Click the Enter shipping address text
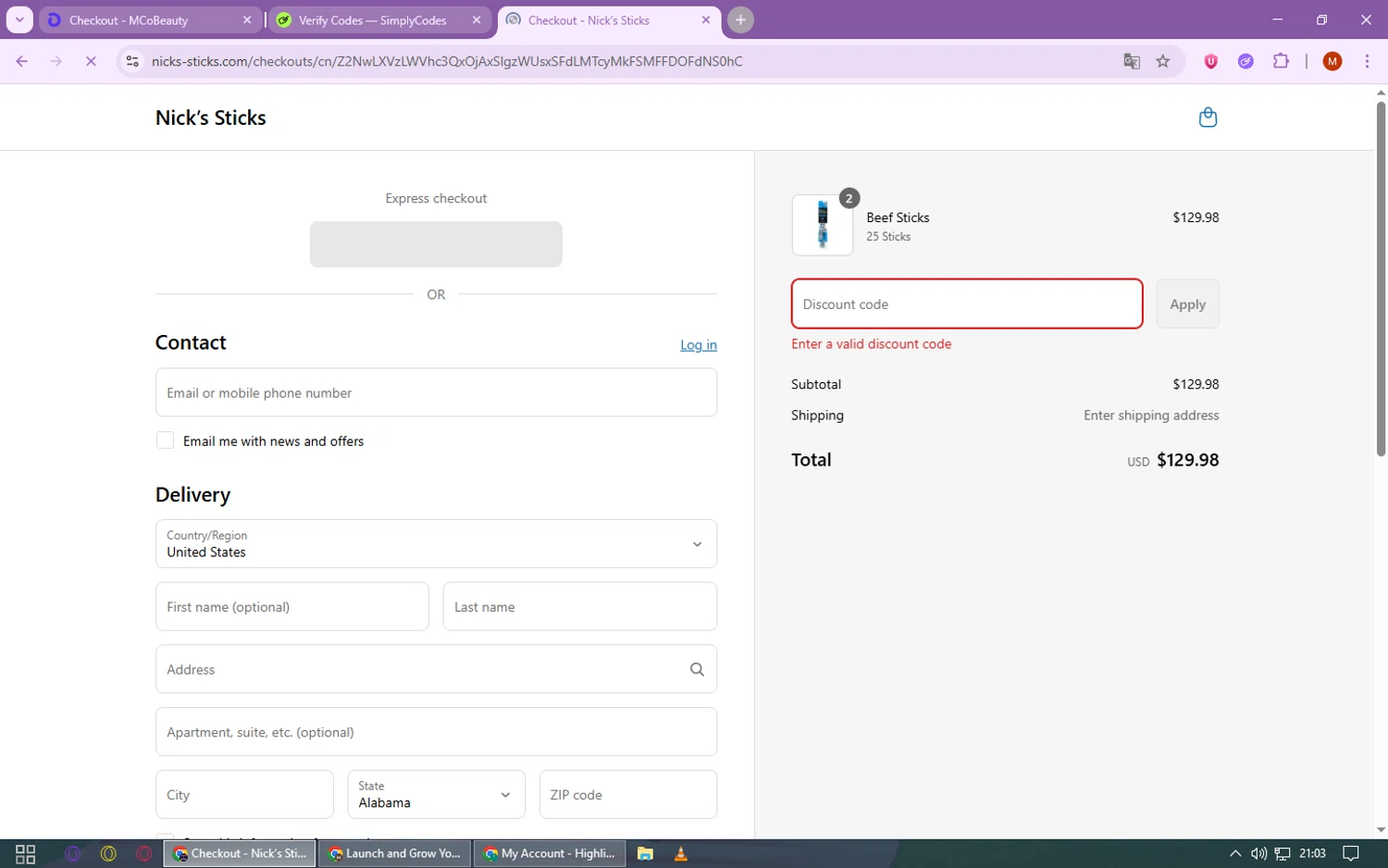This screenshot has width=1388, height=868. pyautogui.click(x=1151, y=415)
